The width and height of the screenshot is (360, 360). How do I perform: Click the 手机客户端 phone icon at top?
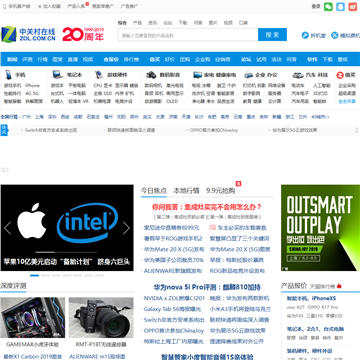[x=5, y=6]
